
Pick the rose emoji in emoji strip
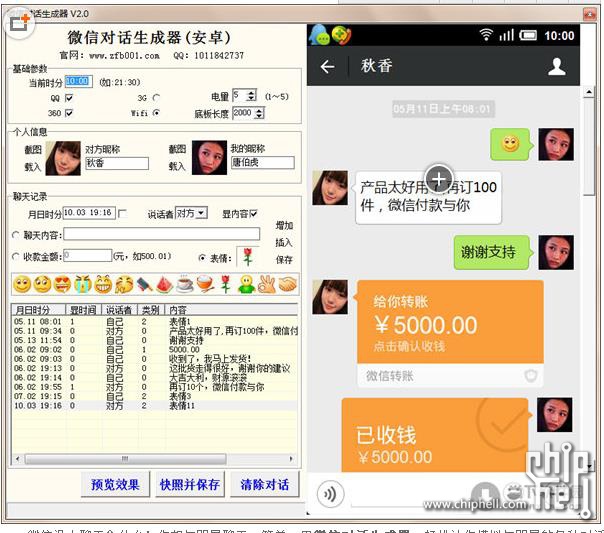click(226, 285)
